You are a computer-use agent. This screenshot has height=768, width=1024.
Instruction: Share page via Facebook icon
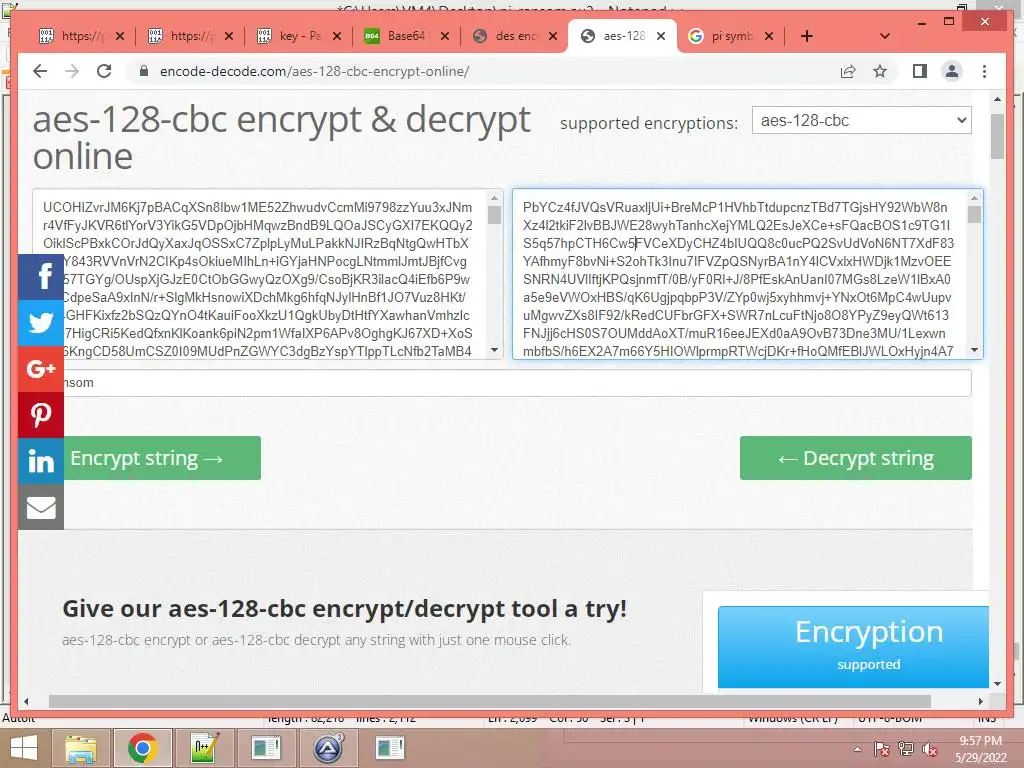[40, 276]
